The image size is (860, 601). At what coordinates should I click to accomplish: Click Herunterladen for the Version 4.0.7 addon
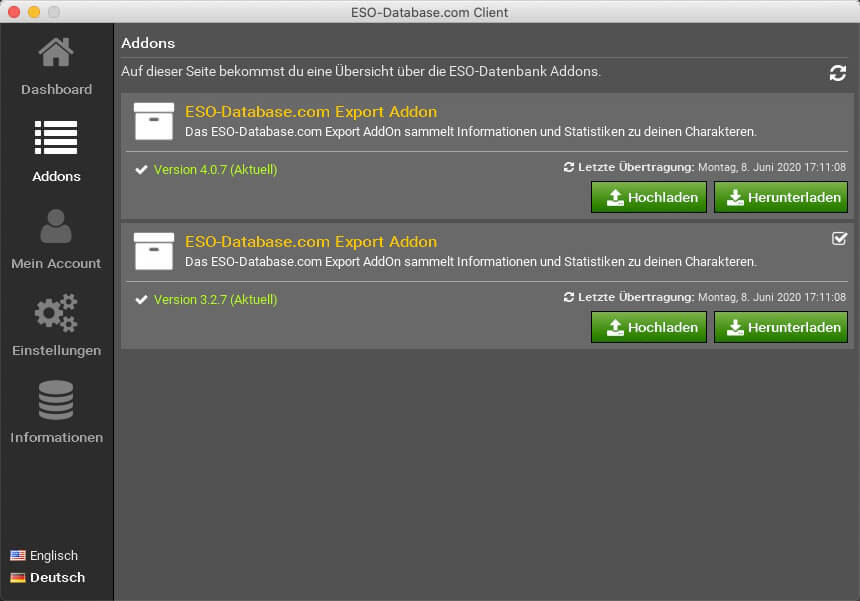[x=781, y=197]
